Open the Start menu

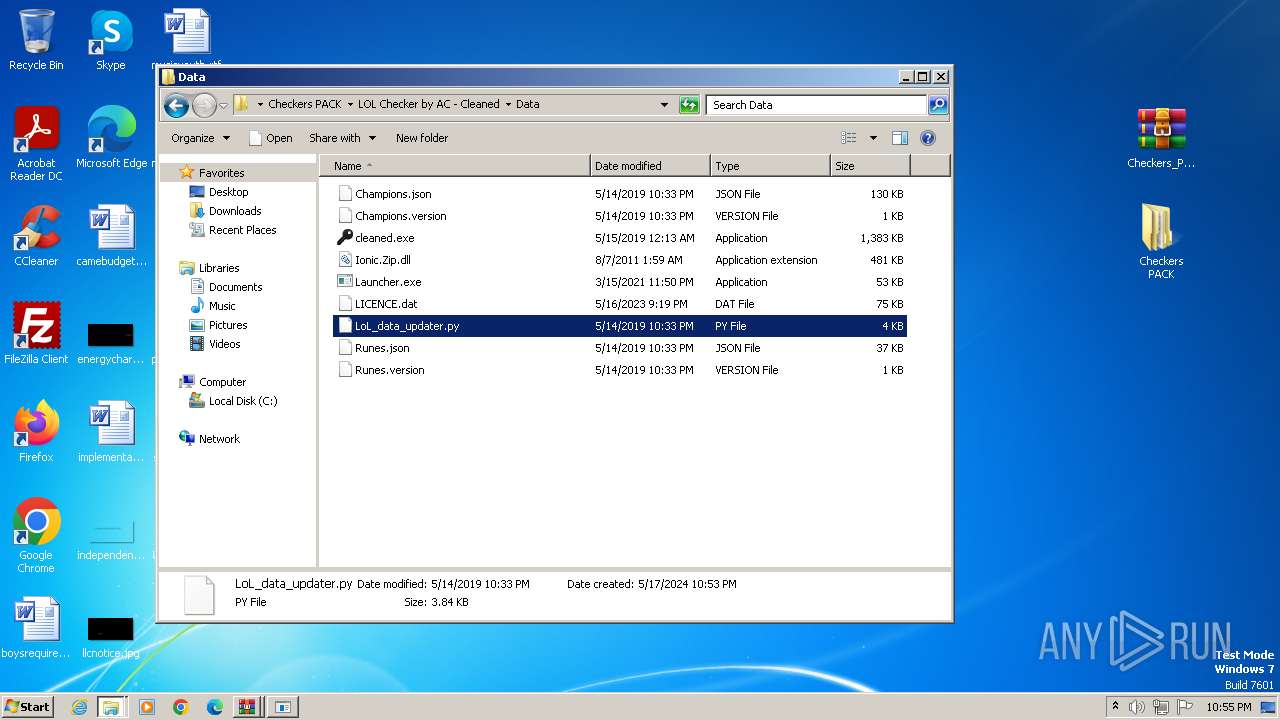(28, 706)
